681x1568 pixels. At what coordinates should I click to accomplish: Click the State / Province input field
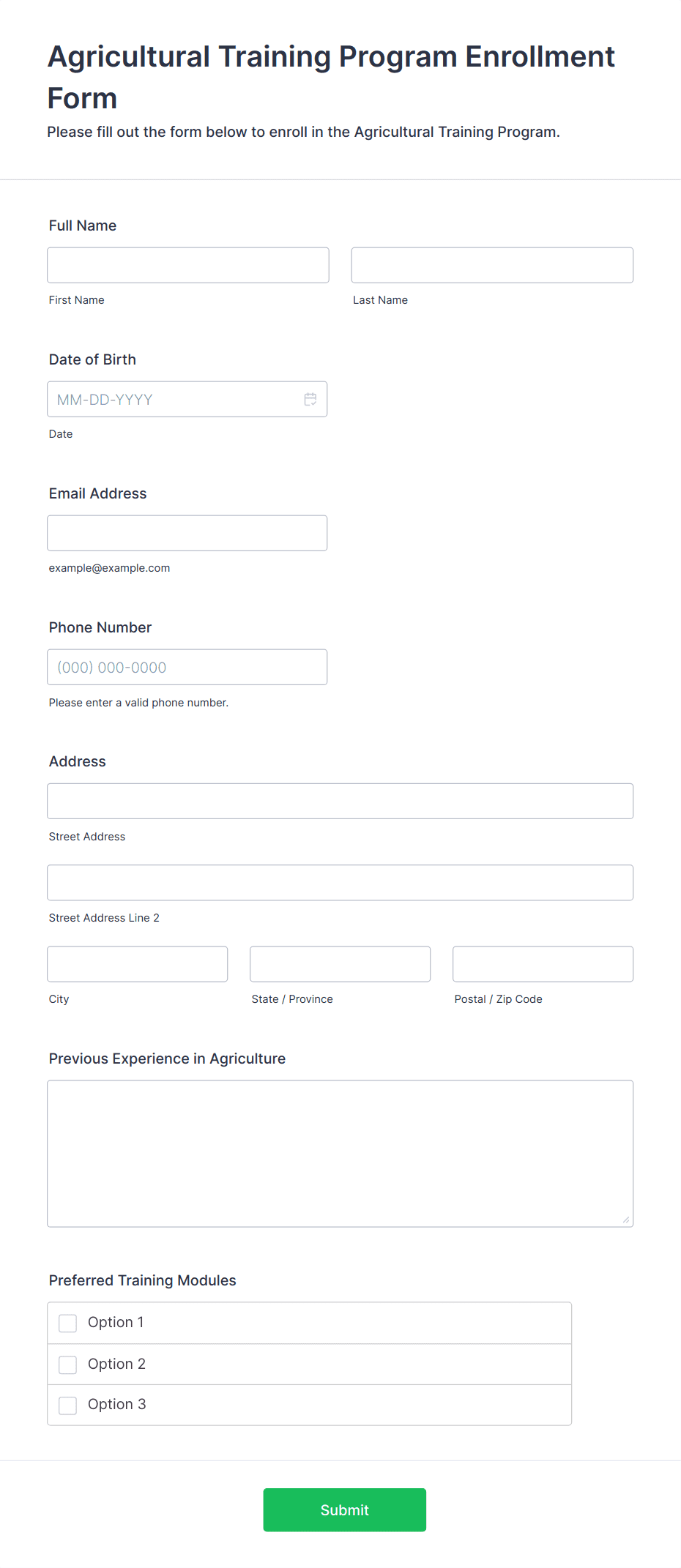(x=340, y=963)
